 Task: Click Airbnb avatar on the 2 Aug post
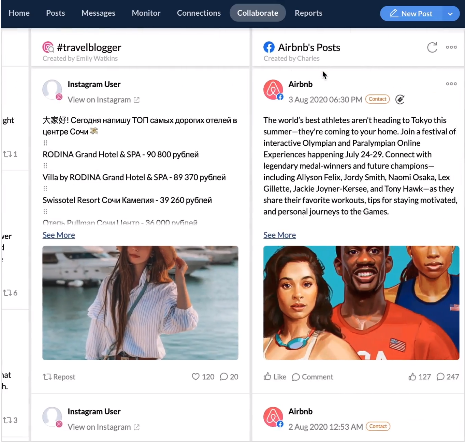click(273, 417)
